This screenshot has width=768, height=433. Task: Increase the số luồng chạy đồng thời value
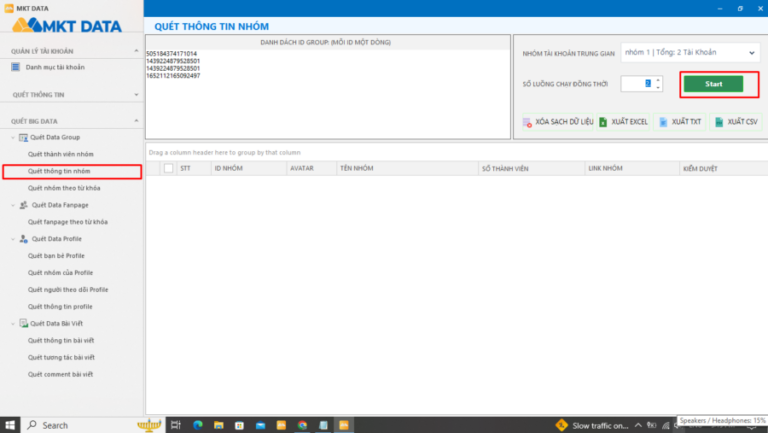(x=657, y=79)
